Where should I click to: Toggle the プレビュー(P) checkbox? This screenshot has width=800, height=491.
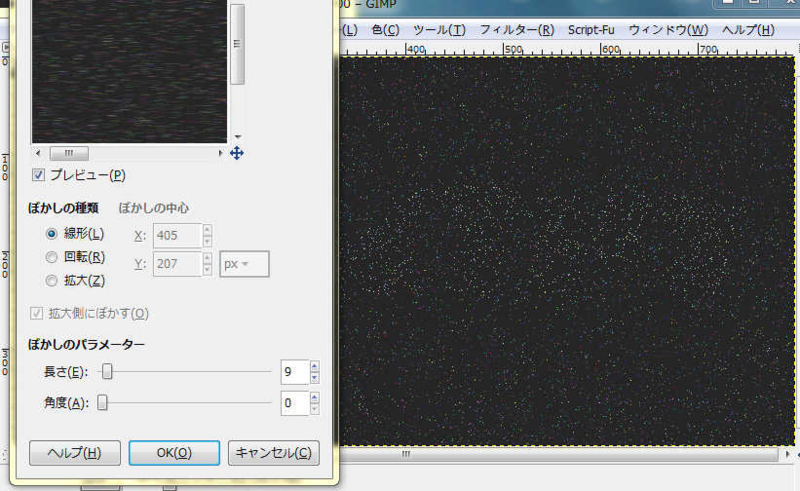pyautogui.click(x=38, y=176)
